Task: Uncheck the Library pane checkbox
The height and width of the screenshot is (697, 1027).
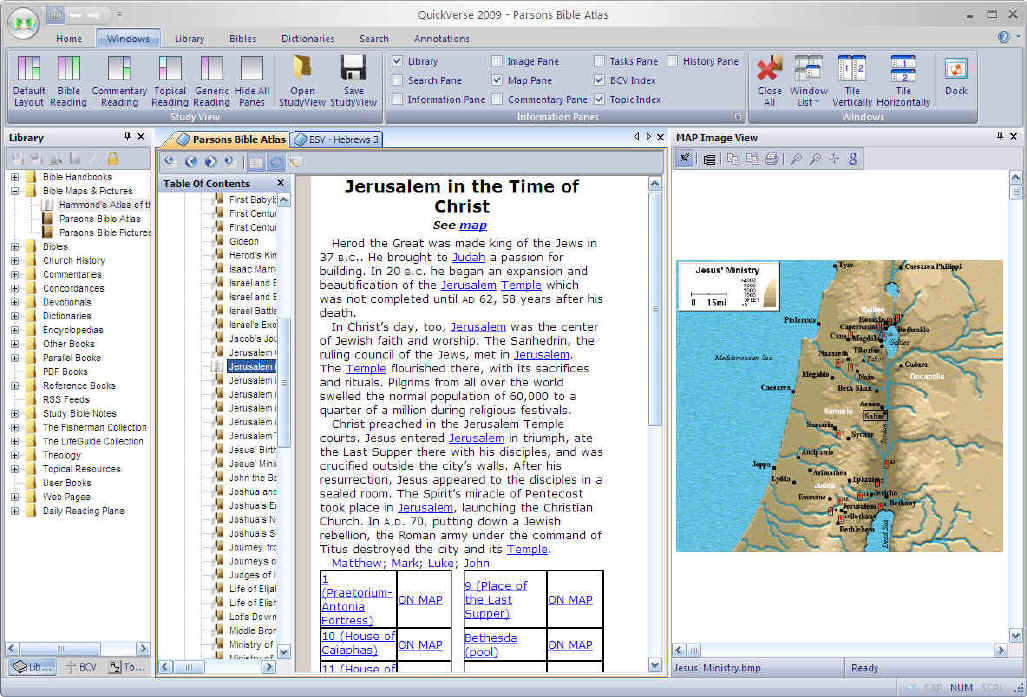Action: [398, 61]
